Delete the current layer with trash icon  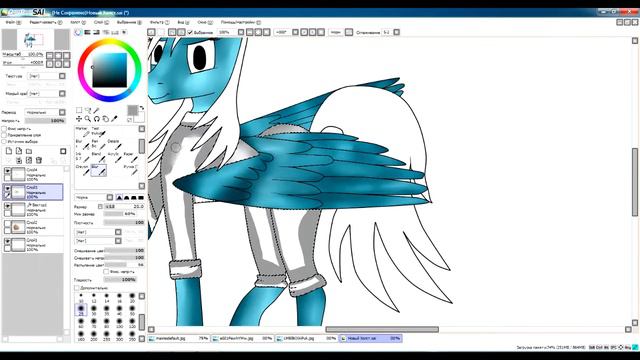pos(39,160)
